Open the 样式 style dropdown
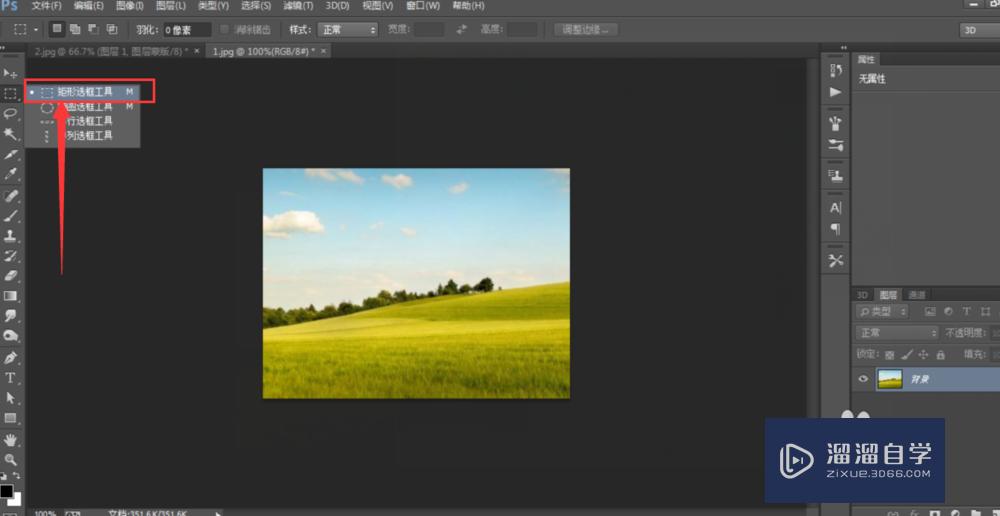This screenshot has width=1000, height=516. [x=348, y=29]
